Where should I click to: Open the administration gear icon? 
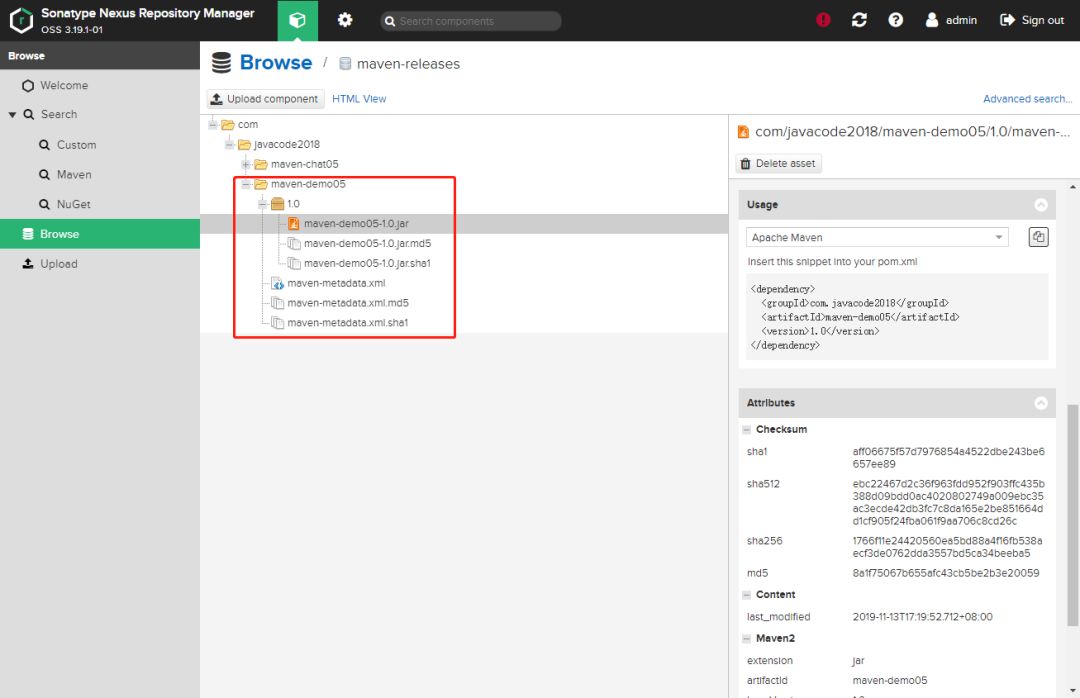(344, 20)
